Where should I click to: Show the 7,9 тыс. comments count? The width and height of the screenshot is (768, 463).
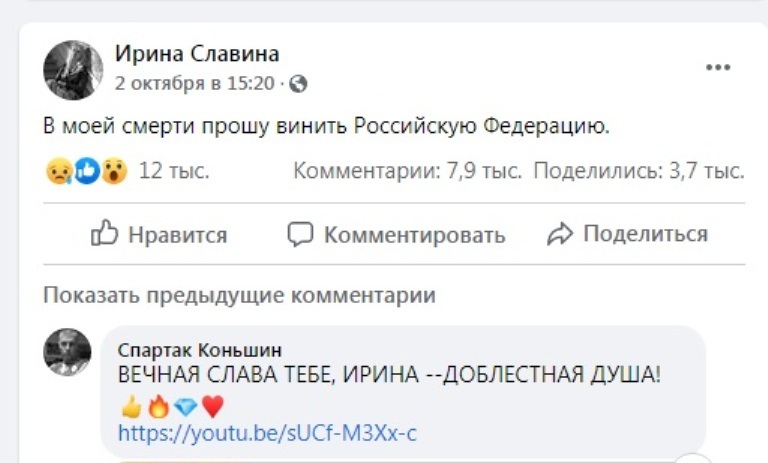point(407,172)
